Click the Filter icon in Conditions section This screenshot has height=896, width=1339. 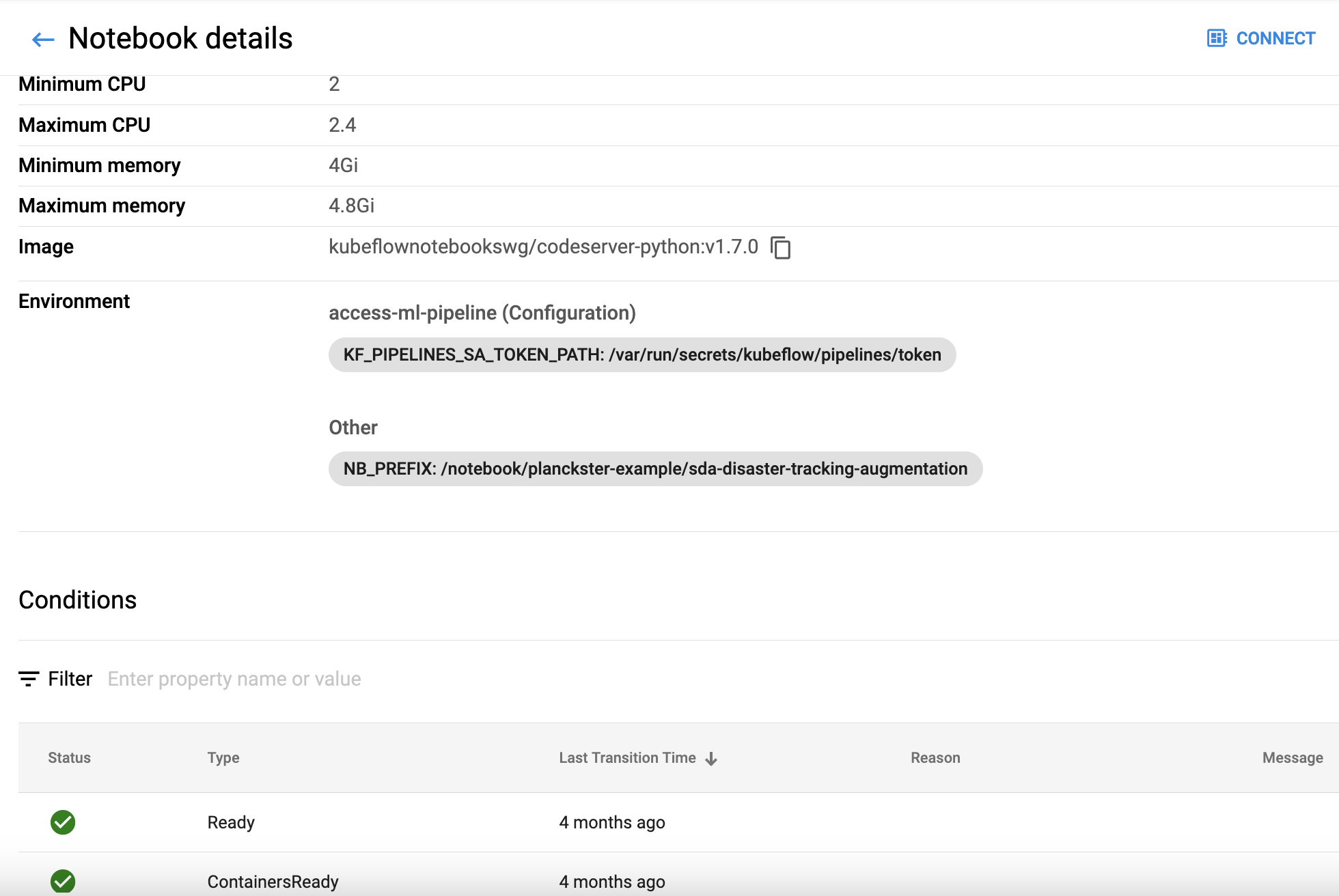click(x=27, y=678)
